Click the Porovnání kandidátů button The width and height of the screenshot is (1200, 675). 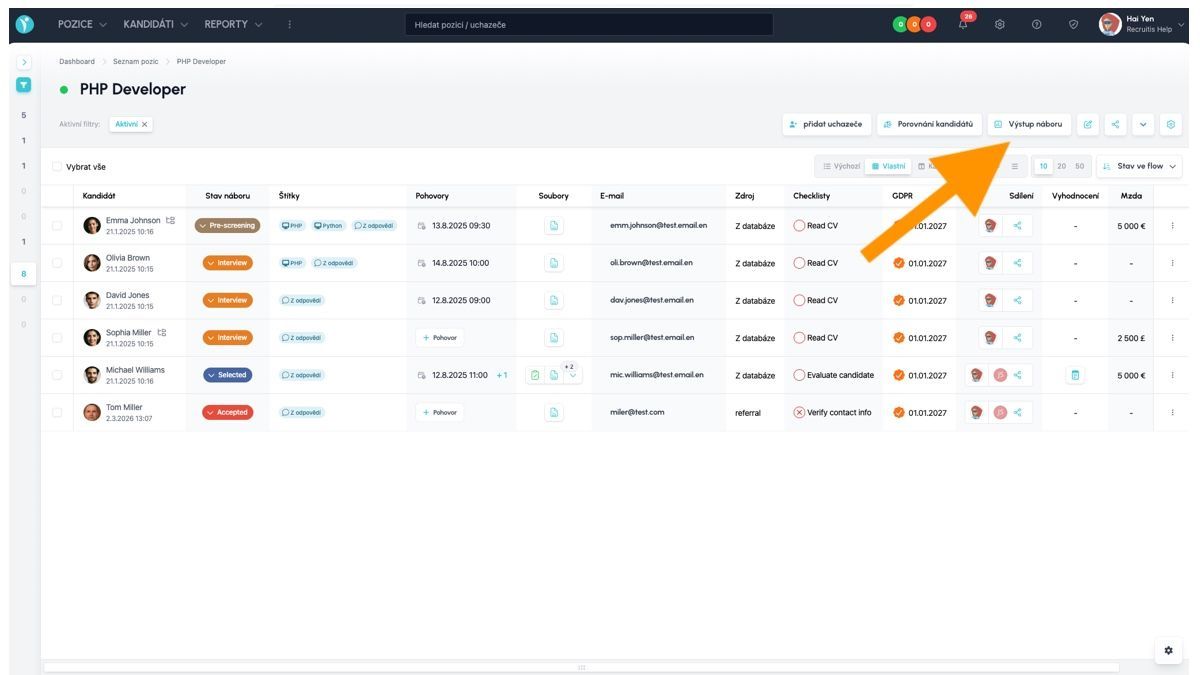(929, 124)
